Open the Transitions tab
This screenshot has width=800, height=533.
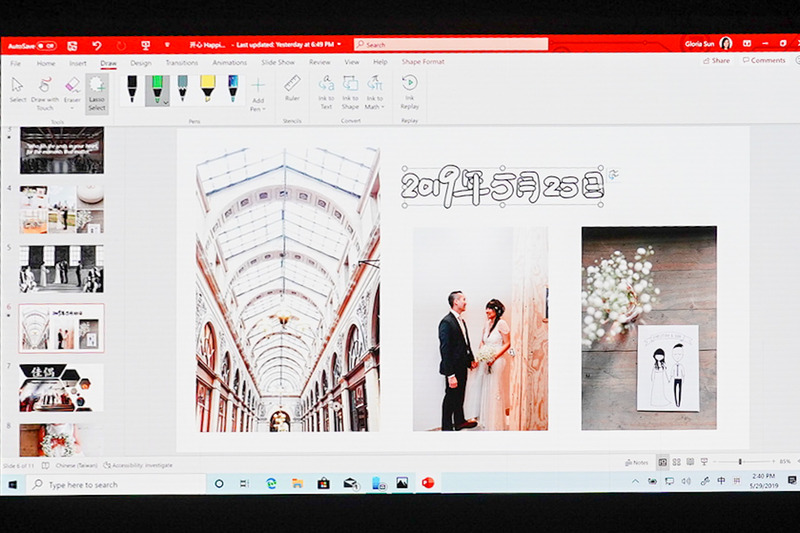coord(182,62)
